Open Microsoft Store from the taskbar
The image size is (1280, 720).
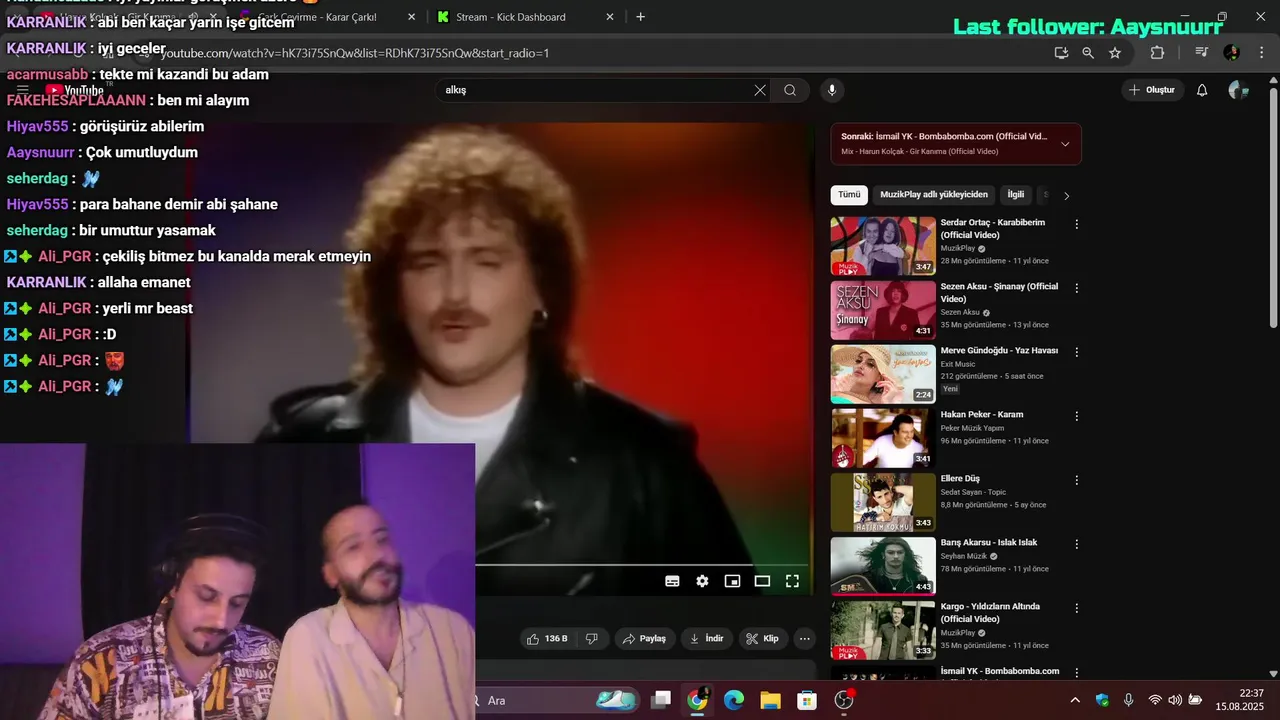pos(807,700)
